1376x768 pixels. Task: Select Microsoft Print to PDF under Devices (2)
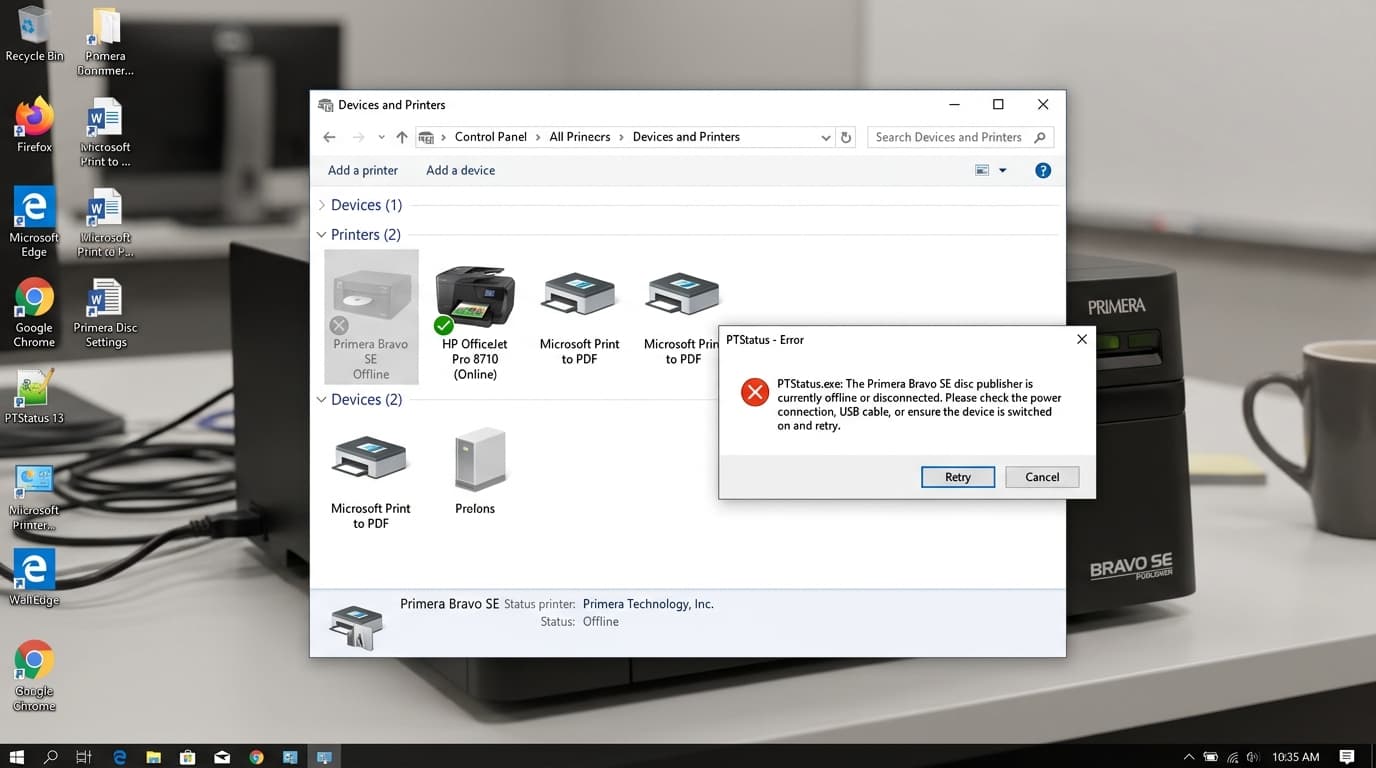(x=371, y=481)
